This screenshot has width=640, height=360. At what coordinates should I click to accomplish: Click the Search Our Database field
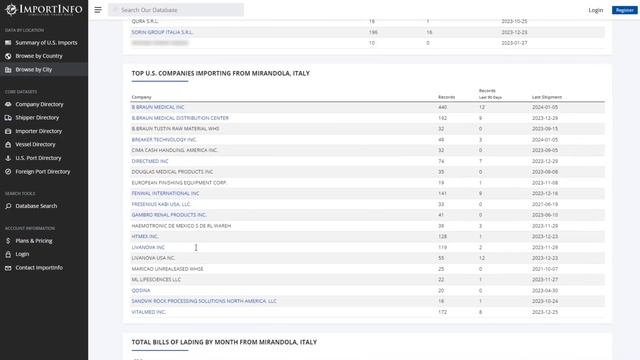pos(176,10)
